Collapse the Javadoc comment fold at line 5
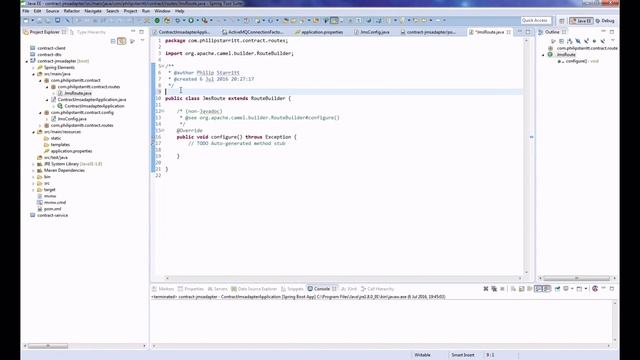 point(162,66)
